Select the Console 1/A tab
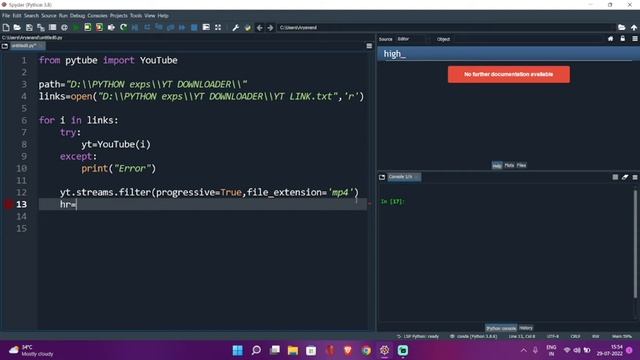The image size is (640, 360). coord(403,177)
